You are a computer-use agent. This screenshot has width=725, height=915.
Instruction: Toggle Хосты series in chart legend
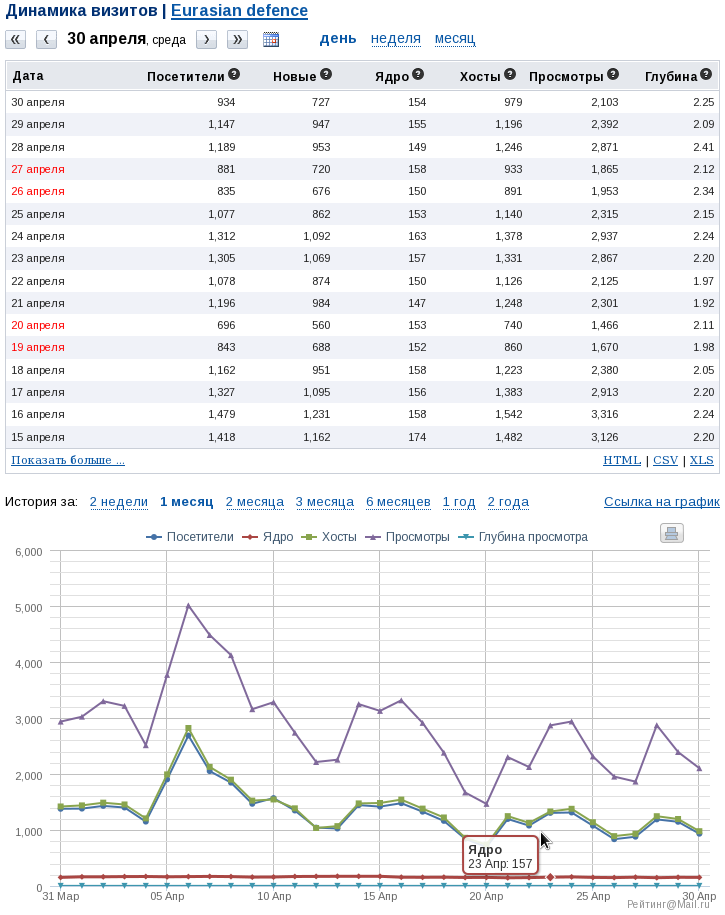[329, 537]
